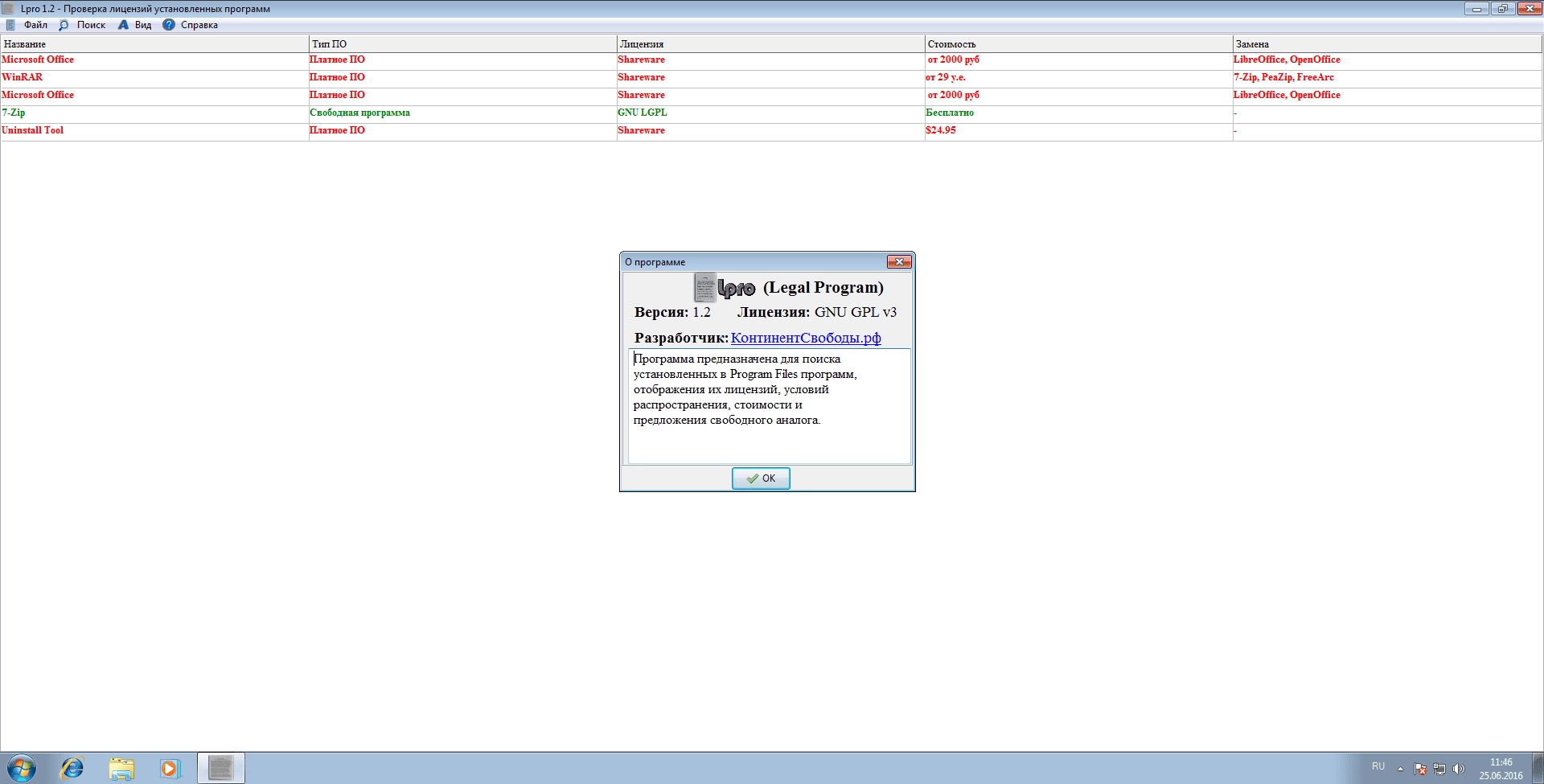Select the WinRAR row name
Image resolution: width=1544 pixels, height=784 pixels.
23,77
